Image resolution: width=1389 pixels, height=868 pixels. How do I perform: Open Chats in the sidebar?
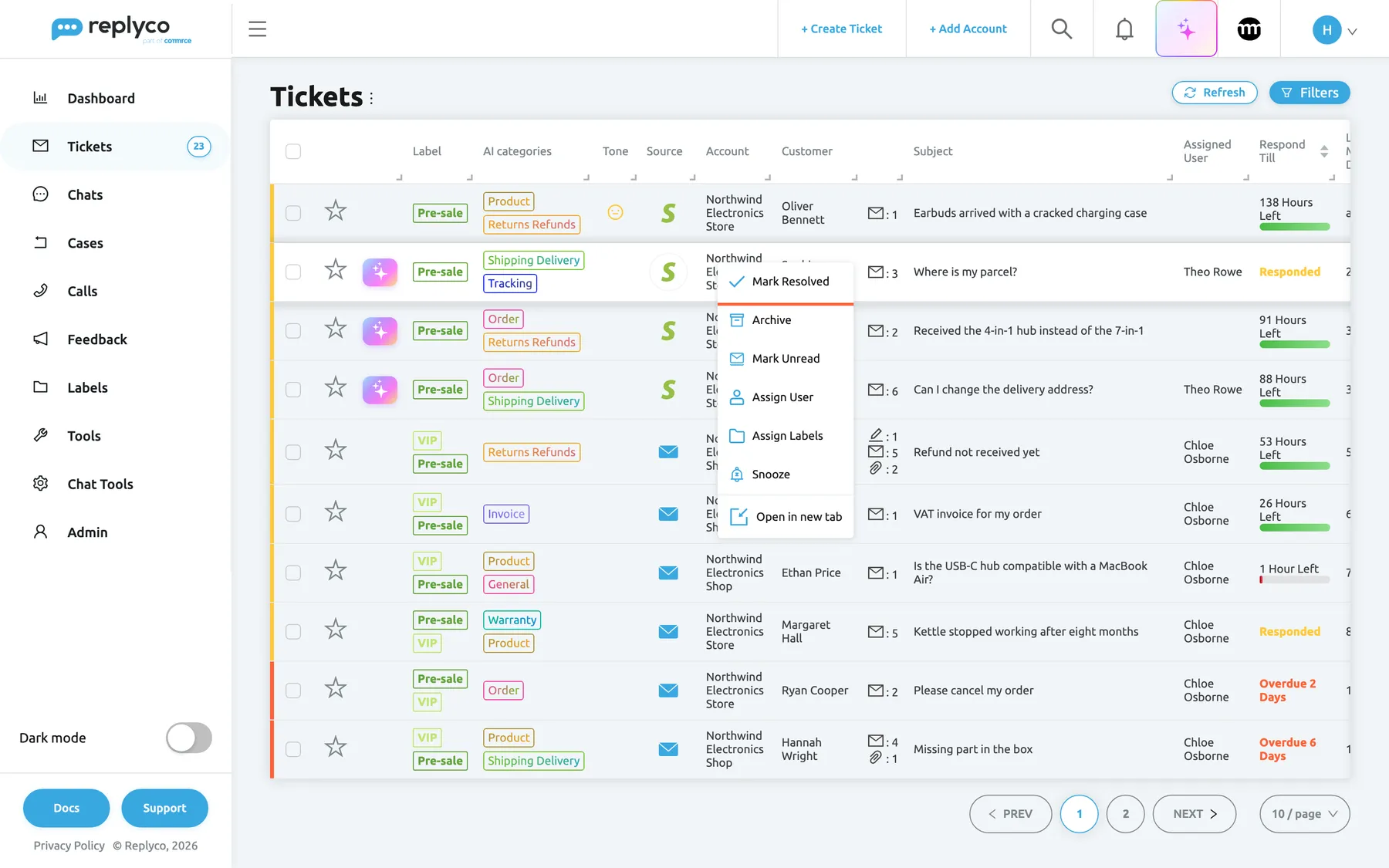click(x=85, y=195)
